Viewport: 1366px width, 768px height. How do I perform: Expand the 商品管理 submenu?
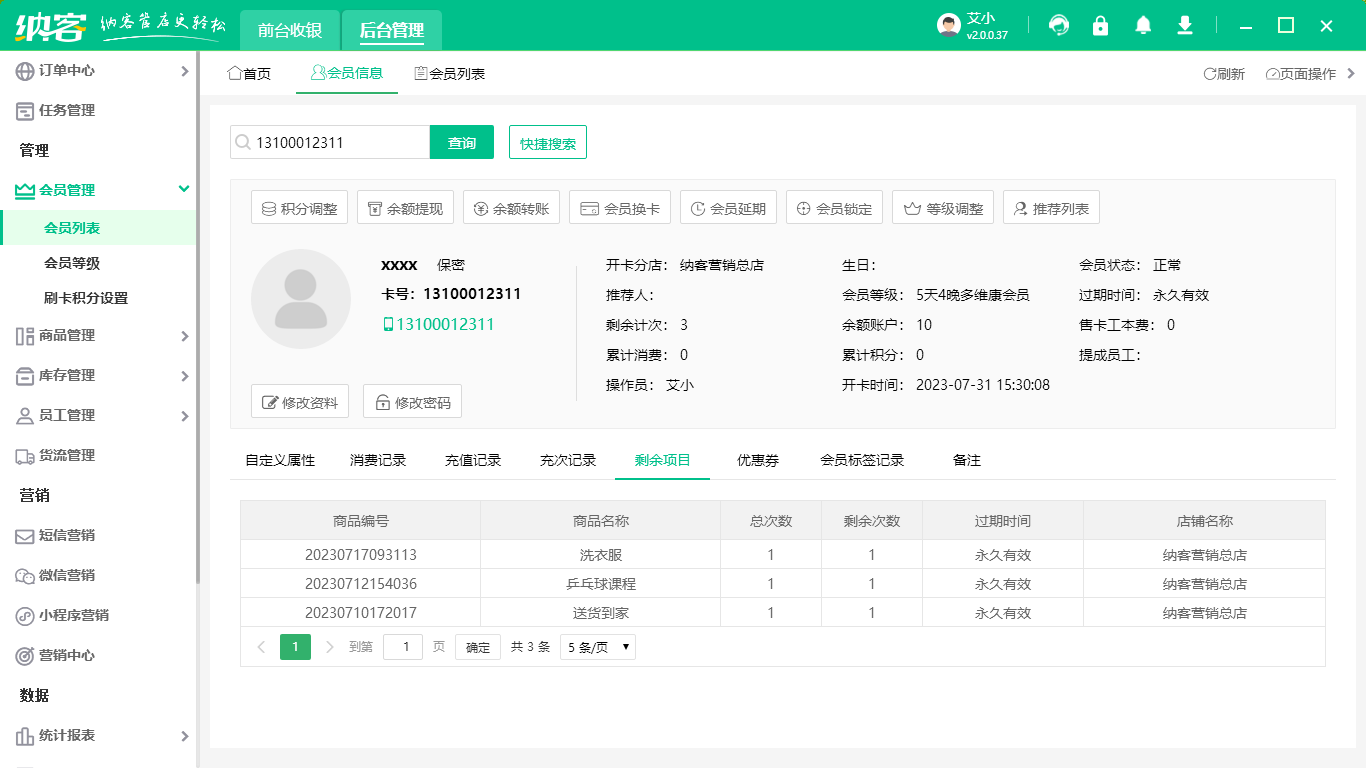66,336
